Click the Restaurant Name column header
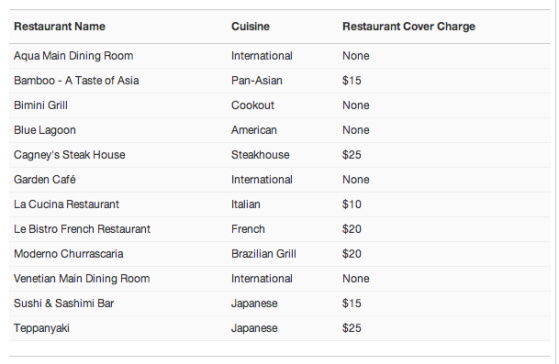This screenshot has width=559, height=364. pos(60,26)
